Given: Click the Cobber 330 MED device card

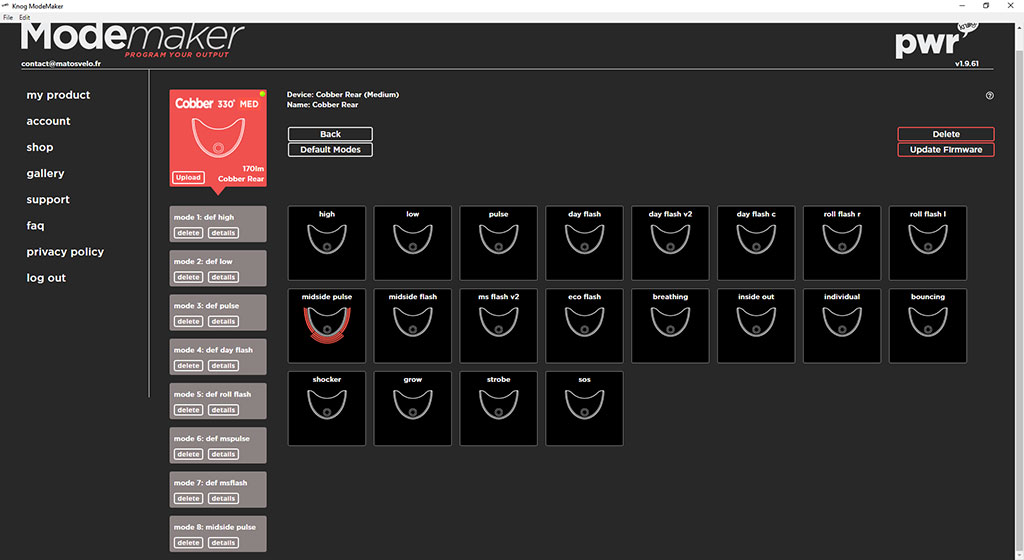Looking at the screenshot, I should tap(218, 138).
